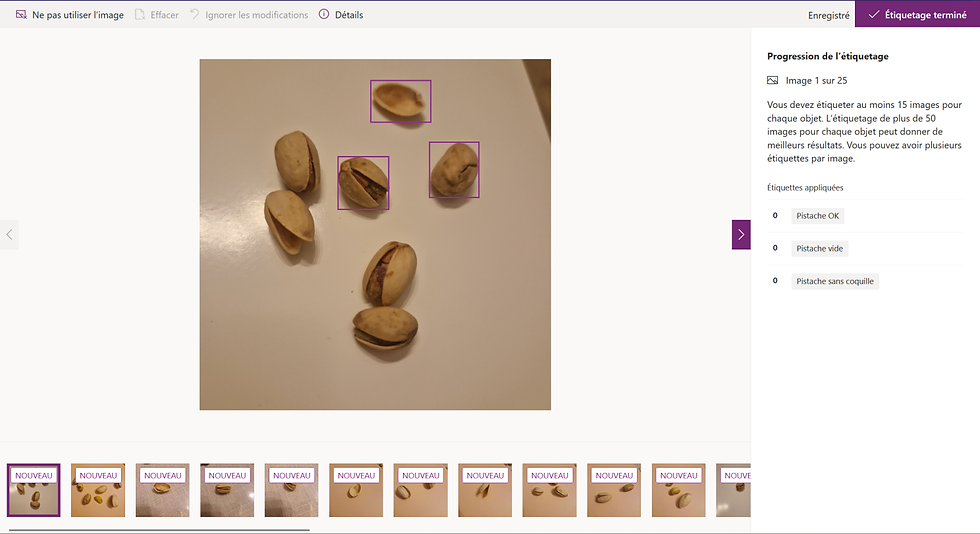980x534 pixels.
Task: Click the image icon beside 'Image 1 sur 25'
Action: click(772, 81)
